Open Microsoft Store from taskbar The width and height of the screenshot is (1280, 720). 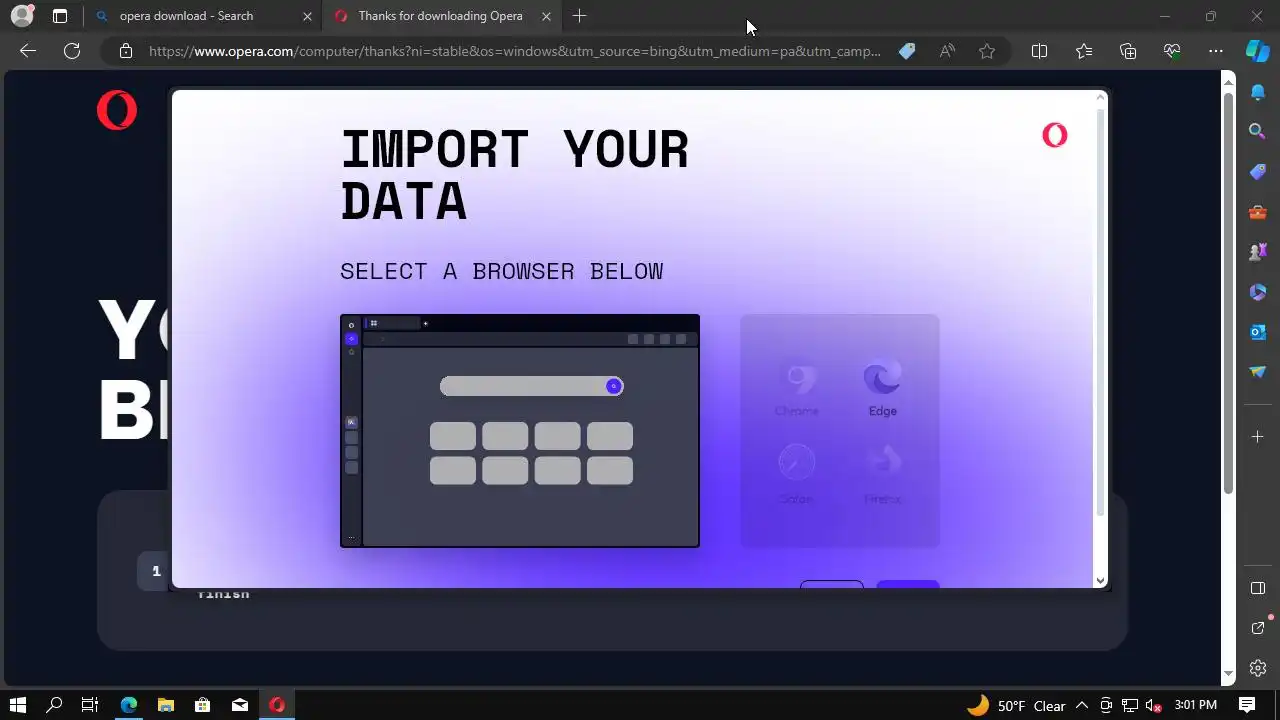point(202,705)
